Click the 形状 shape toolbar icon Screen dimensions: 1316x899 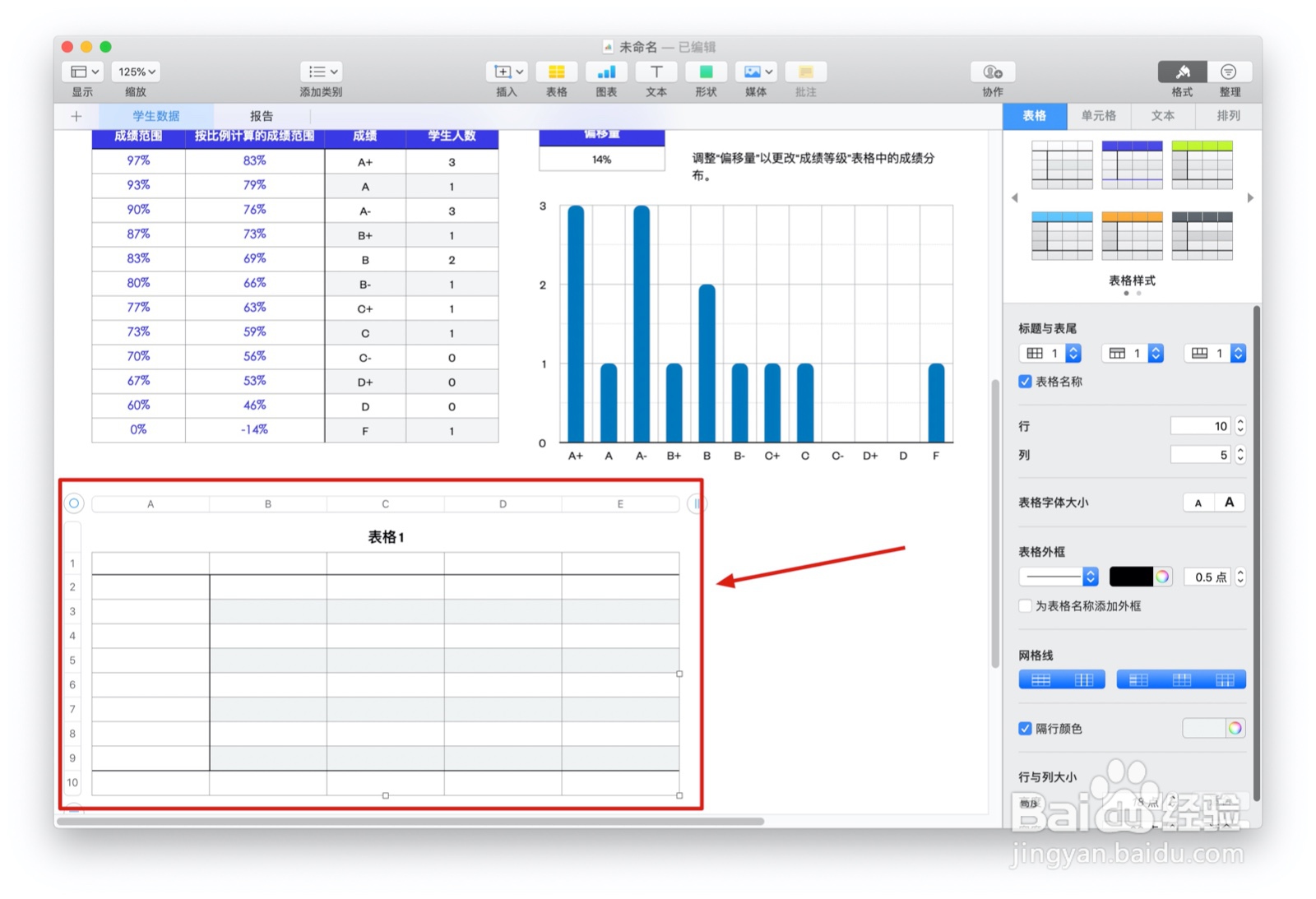(706, 72)
